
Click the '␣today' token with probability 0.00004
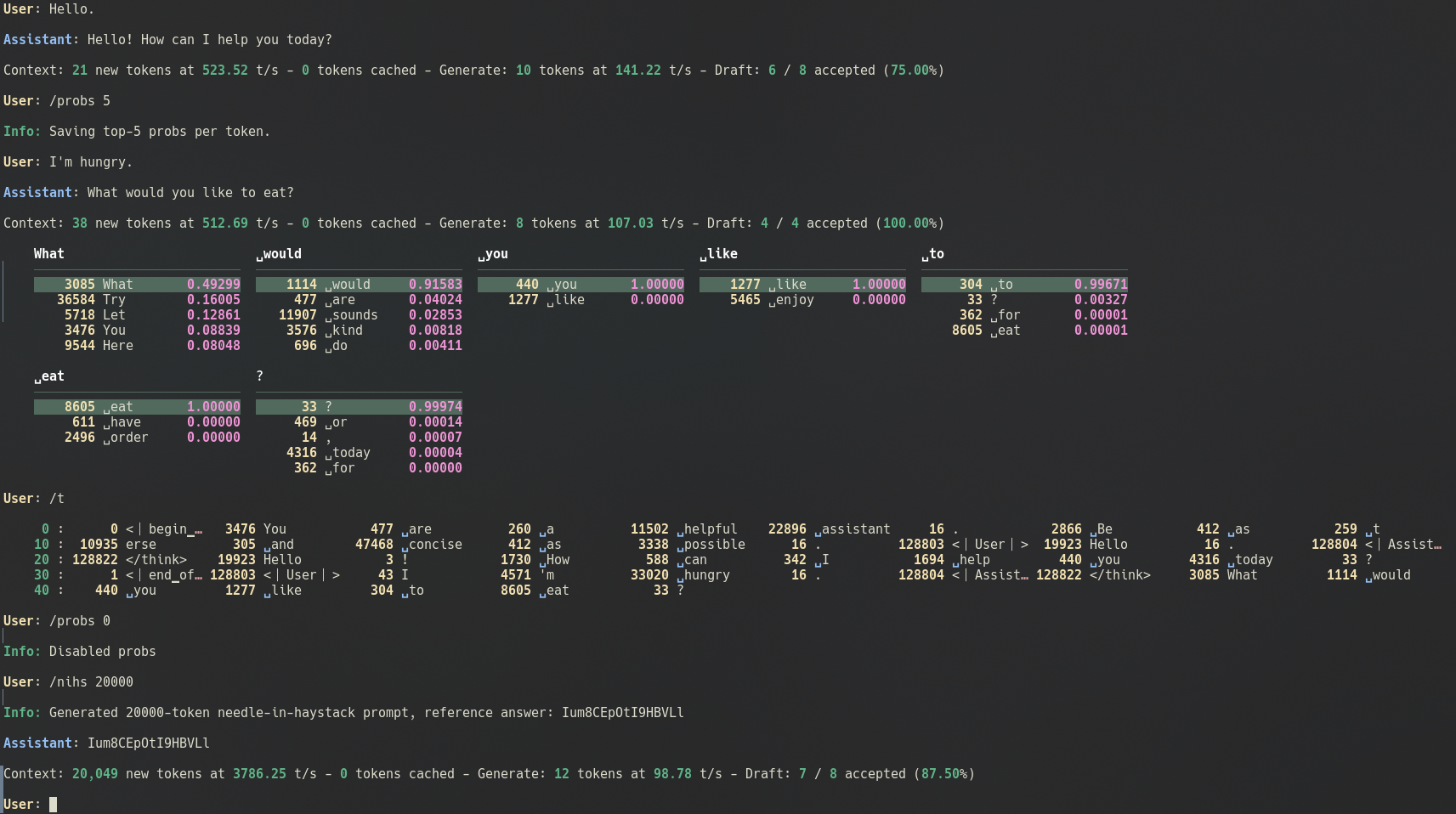[359, 452]
